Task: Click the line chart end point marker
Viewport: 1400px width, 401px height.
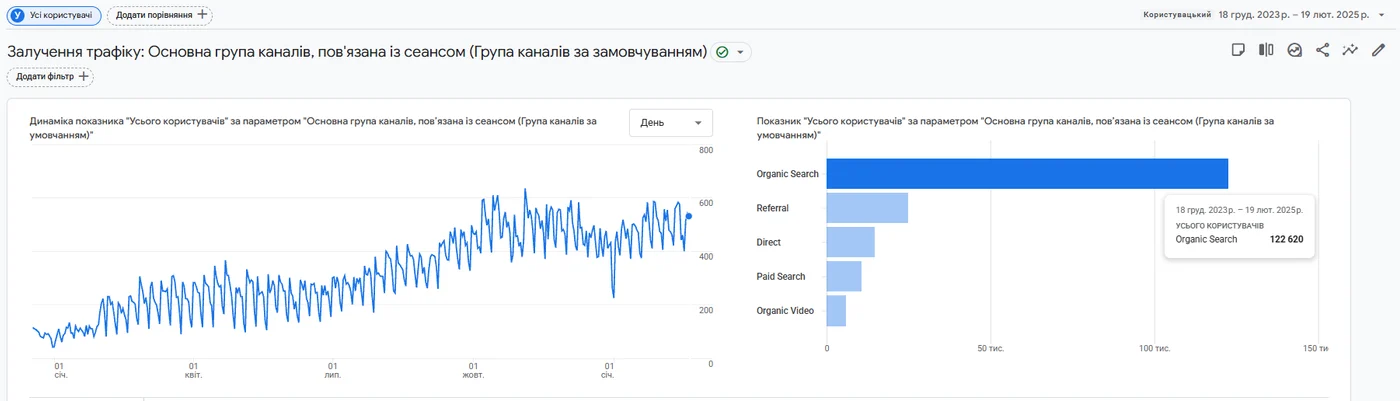Action: pos(688,216)
